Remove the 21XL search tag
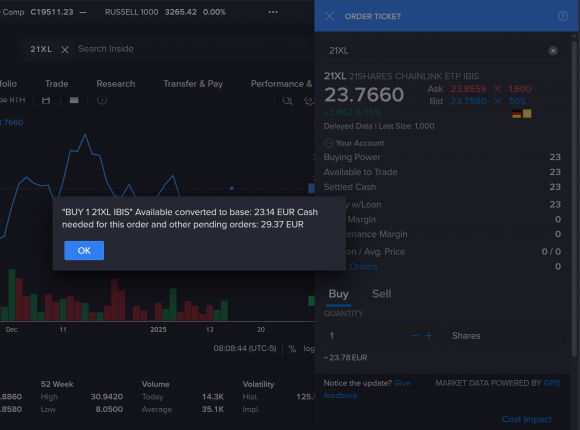Screen dimensions: 580x430 [65, 50]
